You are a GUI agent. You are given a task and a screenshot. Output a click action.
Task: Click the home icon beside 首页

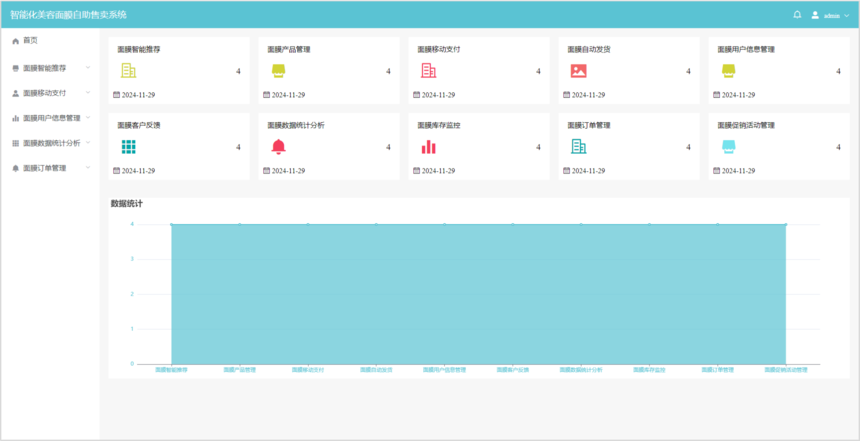(x=15, y=41)
